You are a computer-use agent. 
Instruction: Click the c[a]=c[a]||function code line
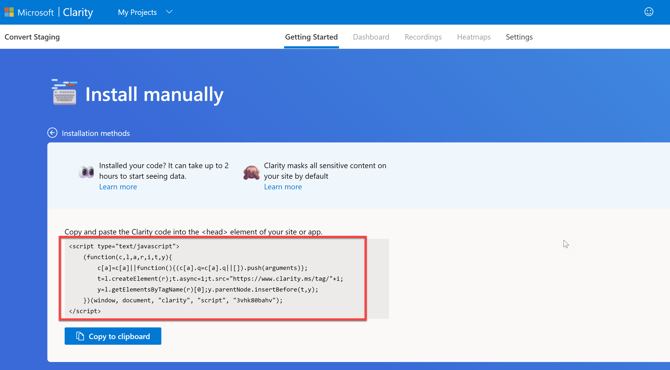(202, 268)
